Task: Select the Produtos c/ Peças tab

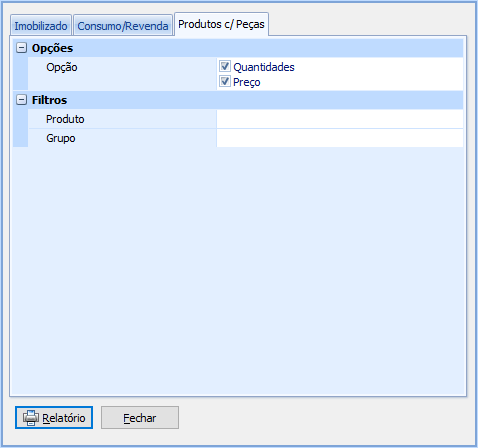Action: click(221, 24)
